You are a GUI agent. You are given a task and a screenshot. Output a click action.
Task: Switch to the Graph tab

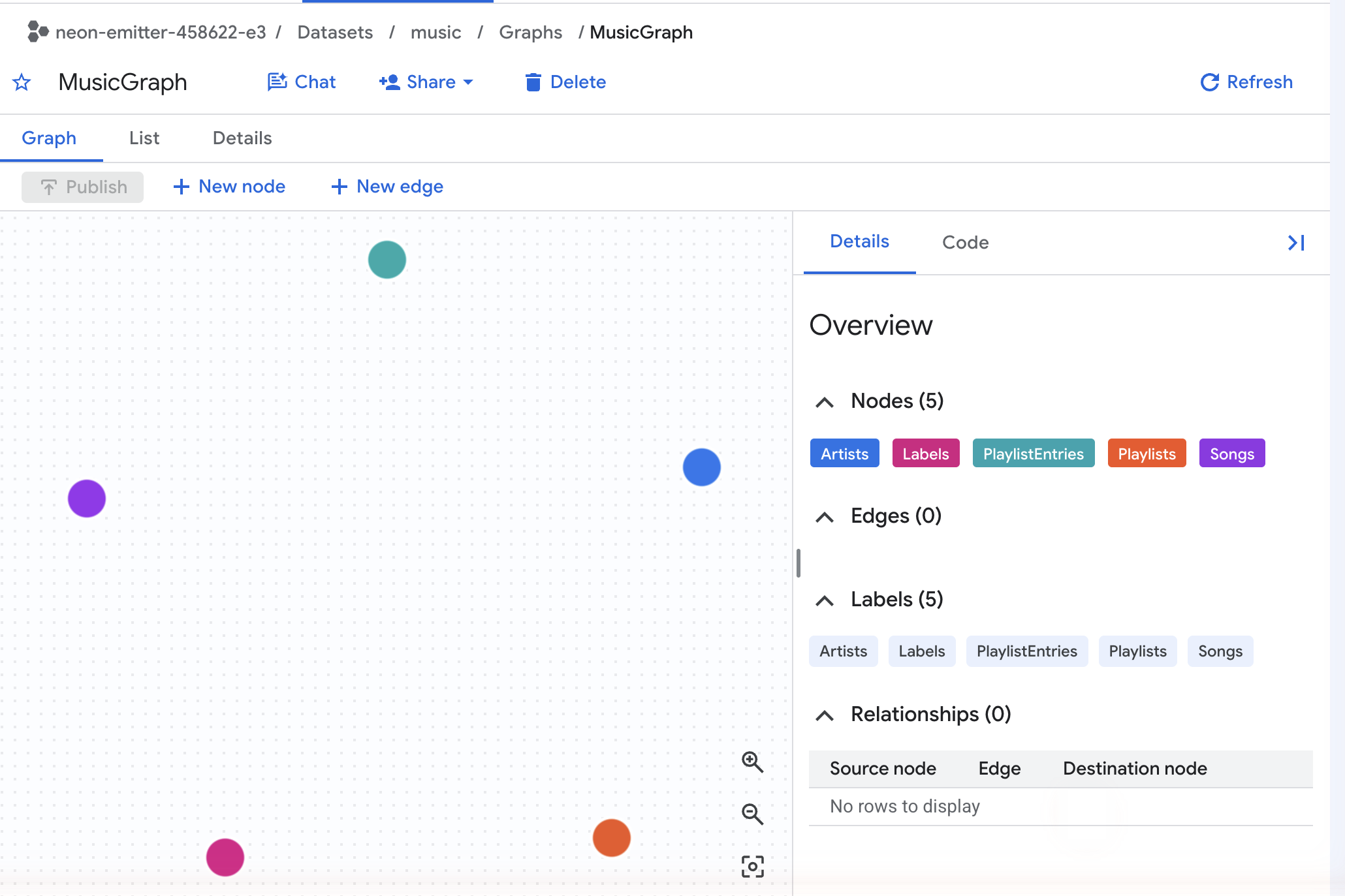[x=49, y=138]
